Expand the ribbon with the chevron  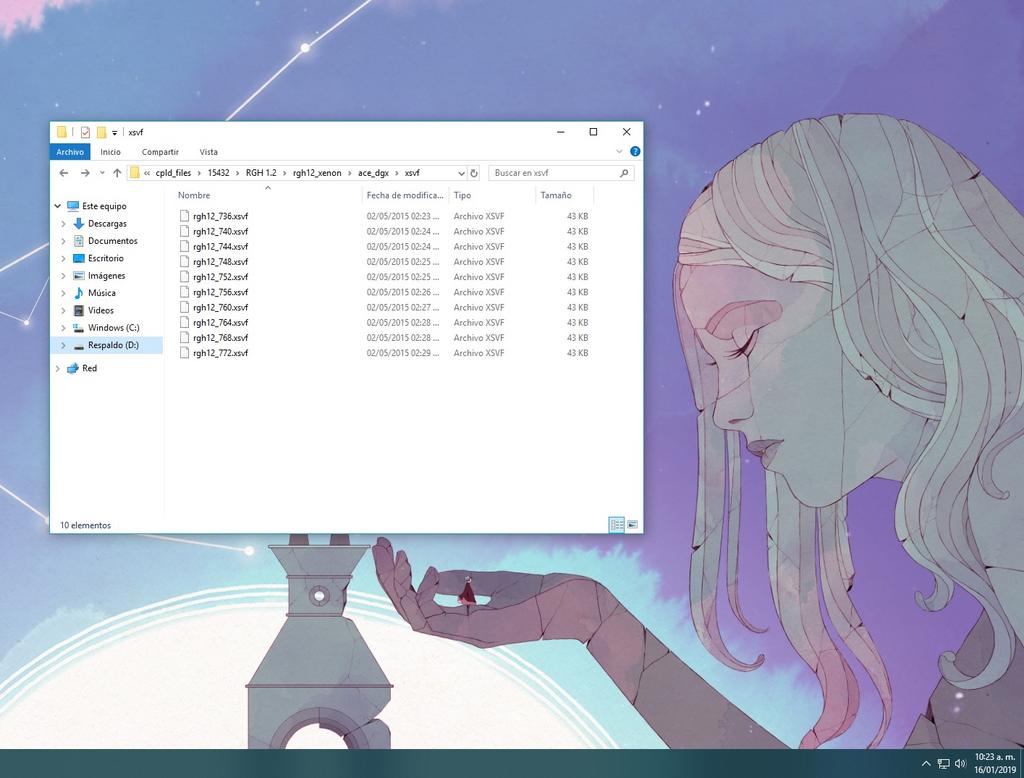point(619,152)
